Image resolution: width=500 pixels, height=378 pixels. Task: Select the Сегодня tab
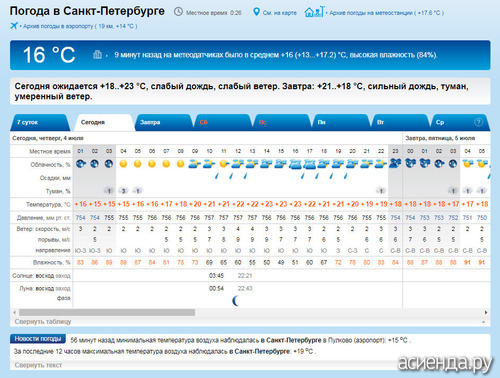pyautogui.click(x=104, y=122)
